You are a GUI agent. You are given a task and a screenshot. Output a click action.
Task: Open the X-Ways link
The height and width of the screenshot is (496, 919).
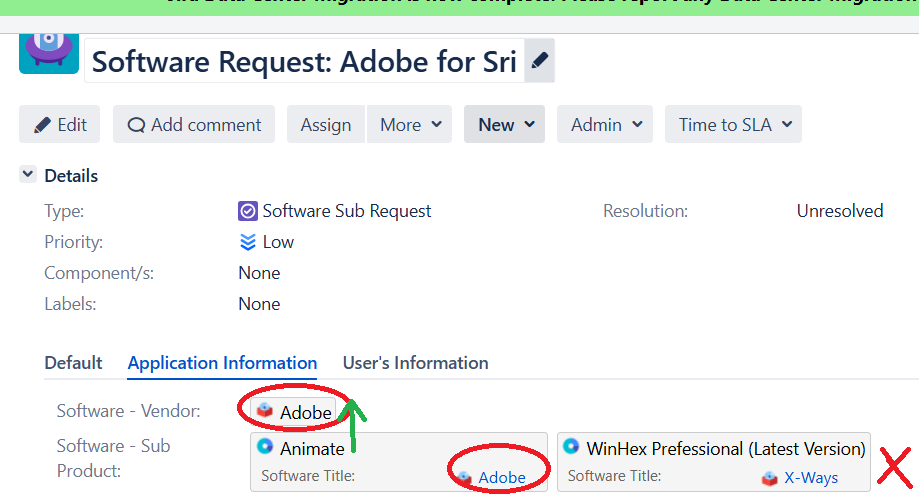(811, 477)
